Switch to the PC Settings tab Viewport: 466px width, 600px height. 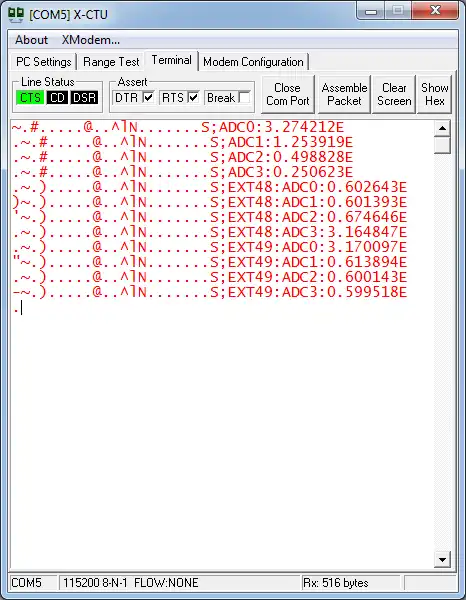44,62
